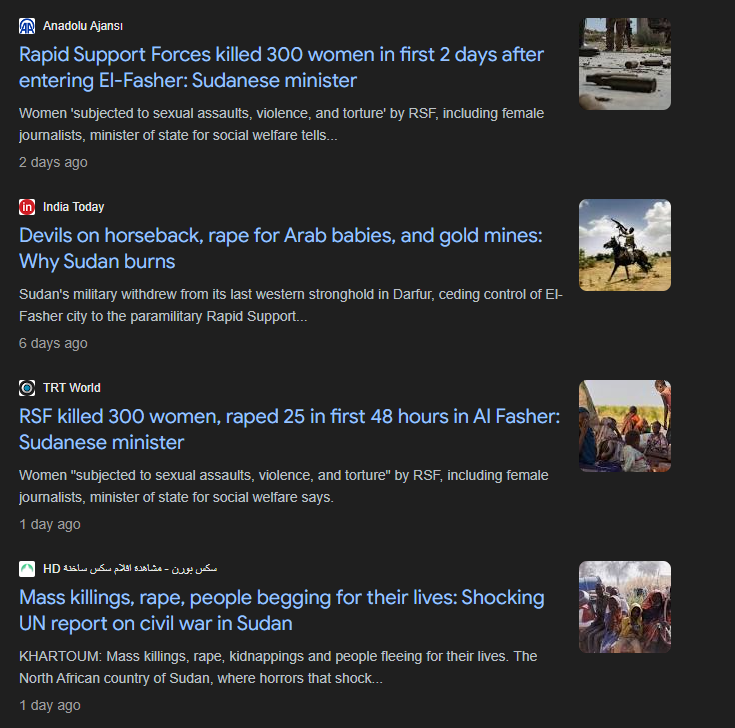Click the horseback rider thumbnail image
This screenshot has width=735, height=728.
[624, 245]
